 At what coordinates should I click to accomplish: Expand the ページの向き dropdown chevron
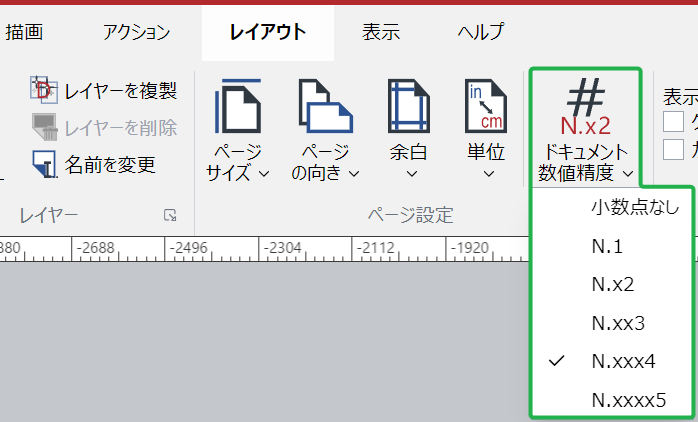(354, 174)
